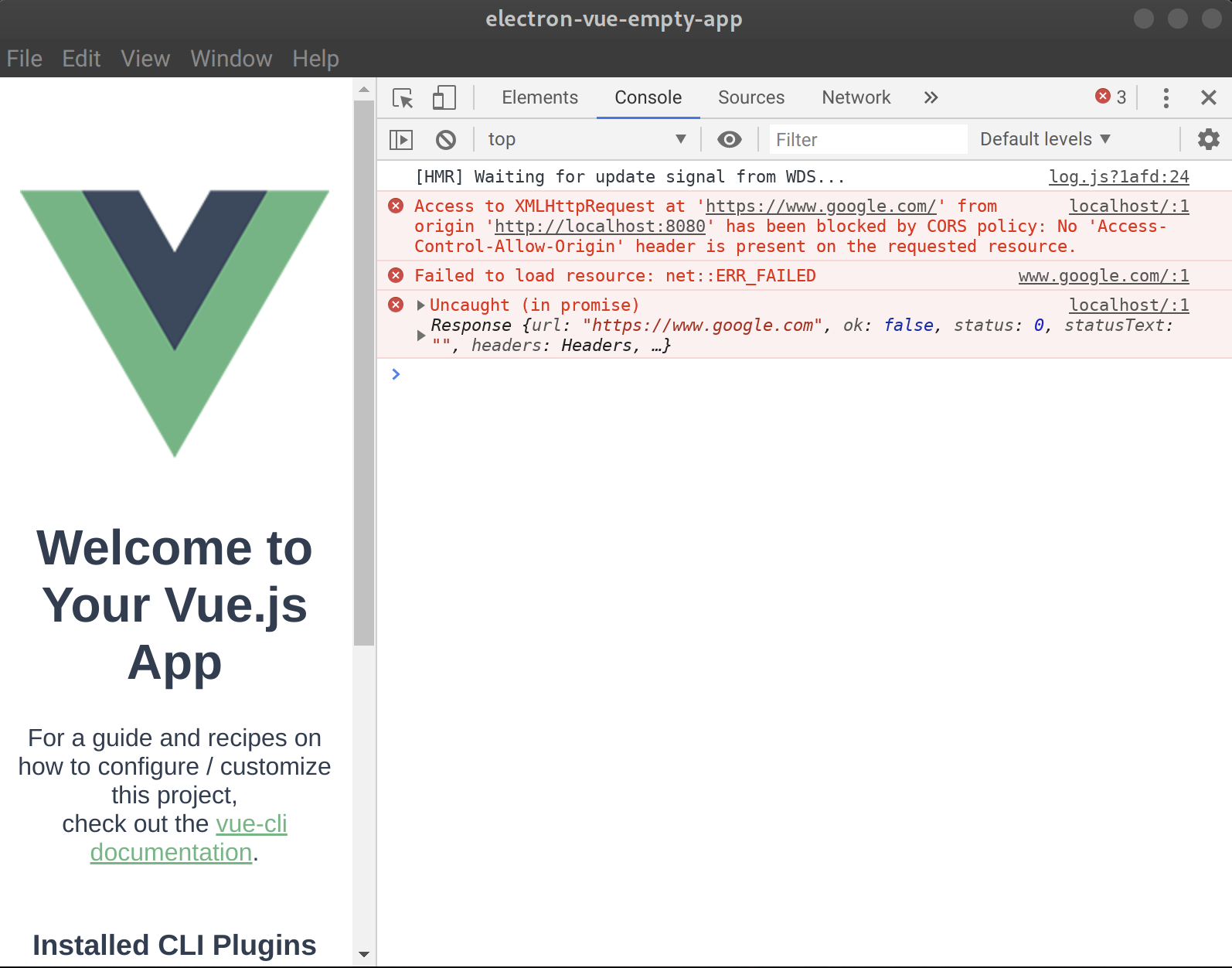Viewport: 1232px width, 968px height.
Task: Expand the Uncaught (in promise) entry
Action: tap(421, 305)
